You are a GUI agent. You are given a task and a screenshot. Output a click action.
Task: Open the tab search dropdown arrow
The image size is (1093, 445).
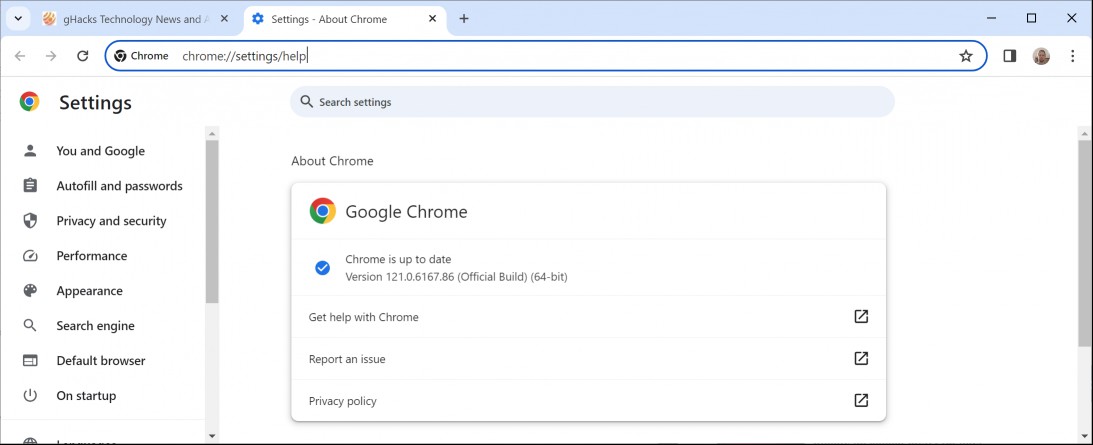(17, 19)
